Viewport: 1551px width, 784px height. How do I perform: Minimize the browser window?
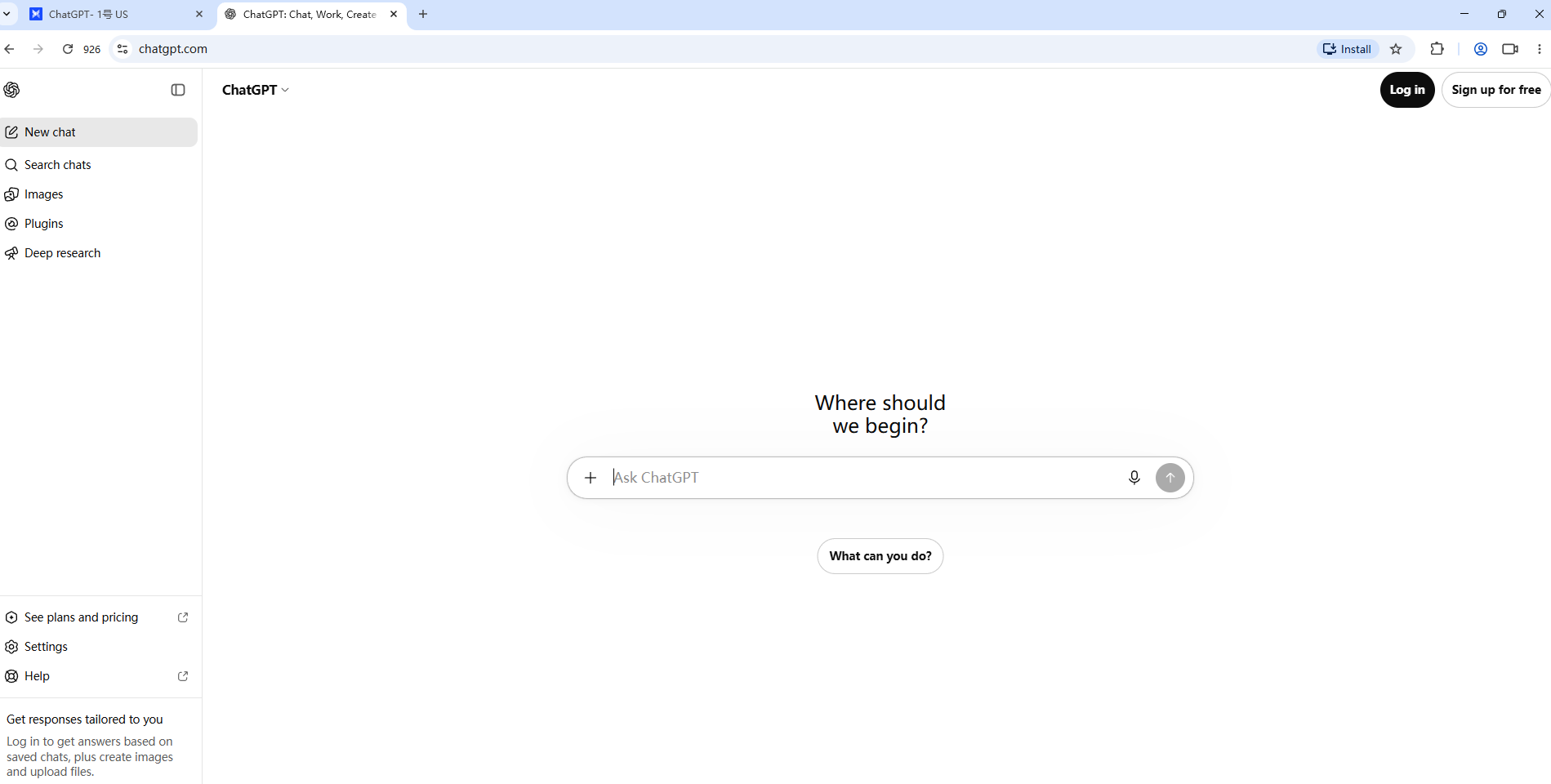coord(1464,14)
